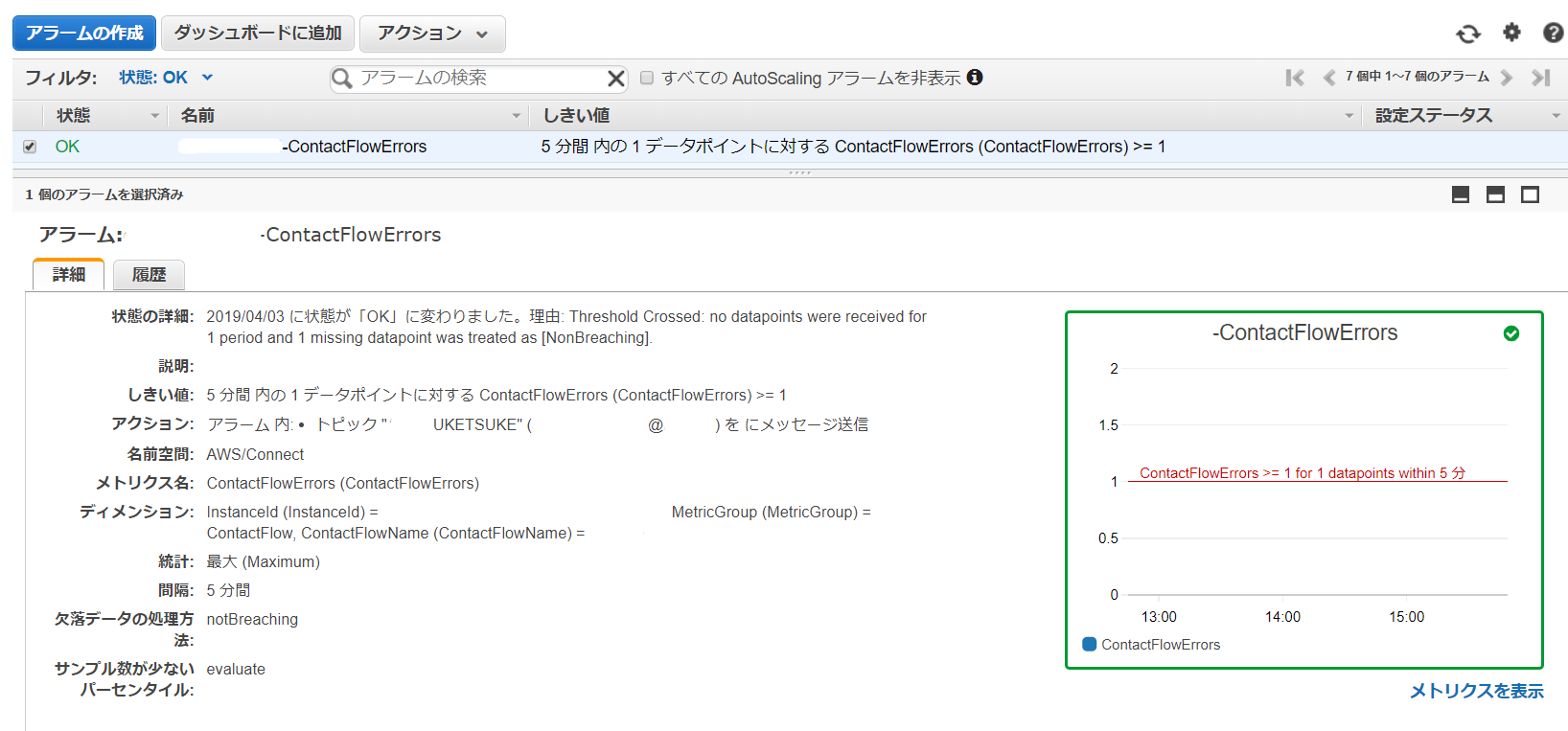Viewport: 1568px width, 731px height.
Task: Click the red threshold line on graph
Action: point(1317,481)
